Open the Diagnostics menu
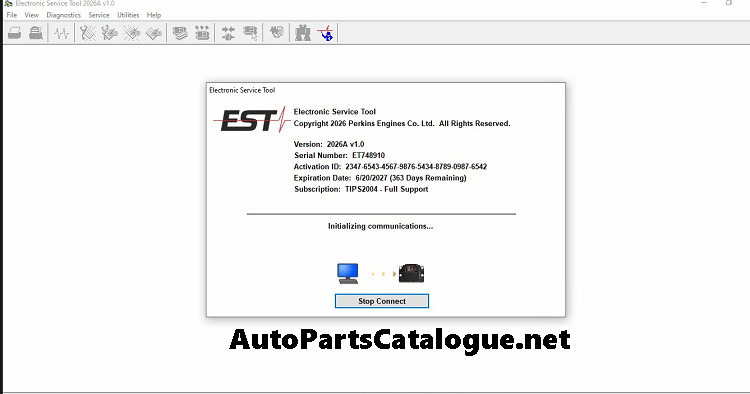750x394 pixels. [x=64, y=15]
